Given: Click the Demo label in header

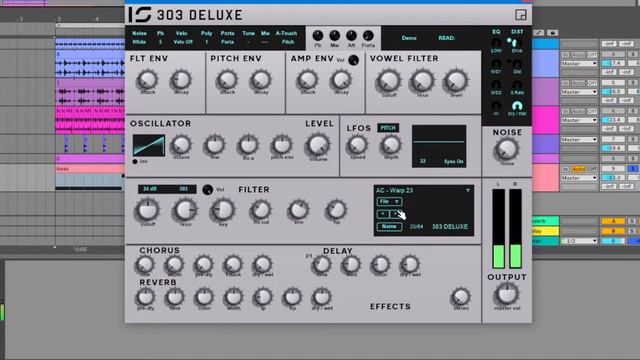Looking at the screenshot, I should point(409,38).
